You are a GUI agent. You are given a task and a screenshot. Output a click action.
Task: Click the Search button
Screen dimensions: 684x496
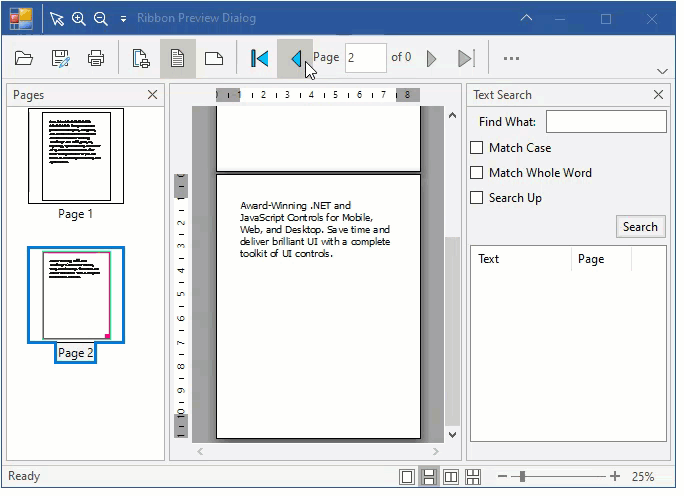(640, 227)
